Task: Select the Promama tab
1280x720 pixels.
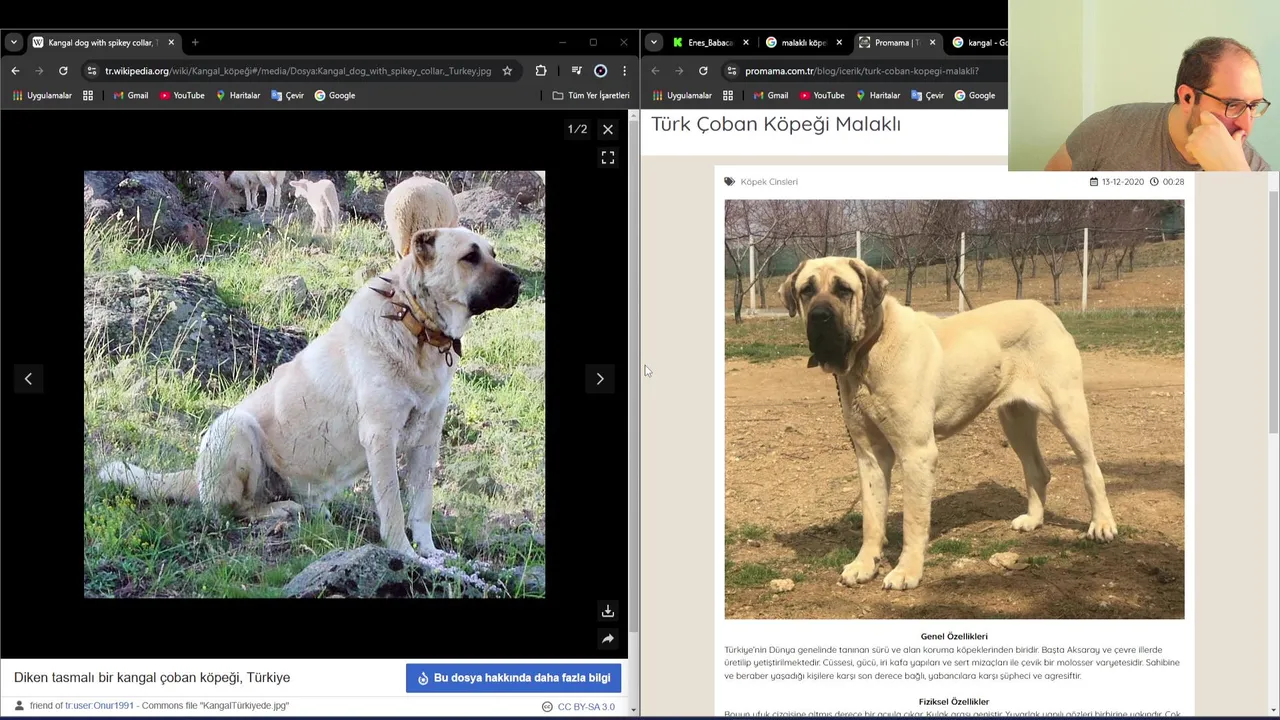Action: tap(896, 42)
